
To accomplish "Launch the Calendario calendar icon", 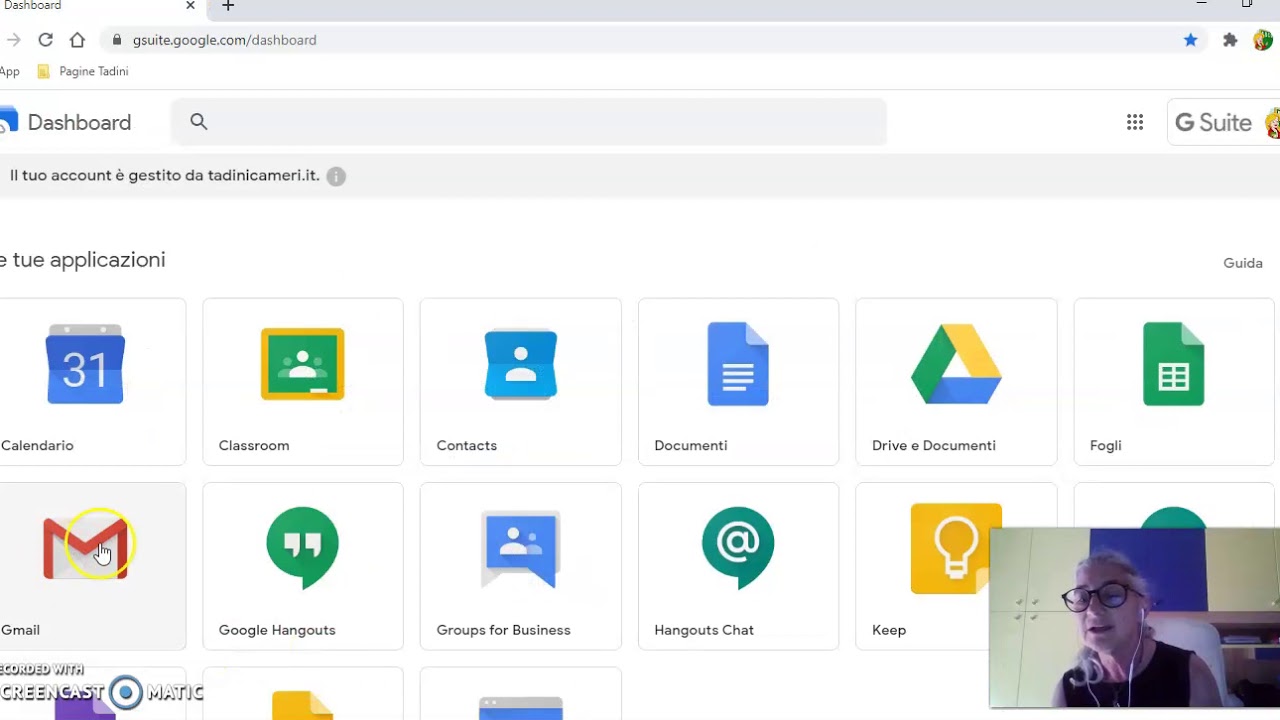I will click(85, 364).
